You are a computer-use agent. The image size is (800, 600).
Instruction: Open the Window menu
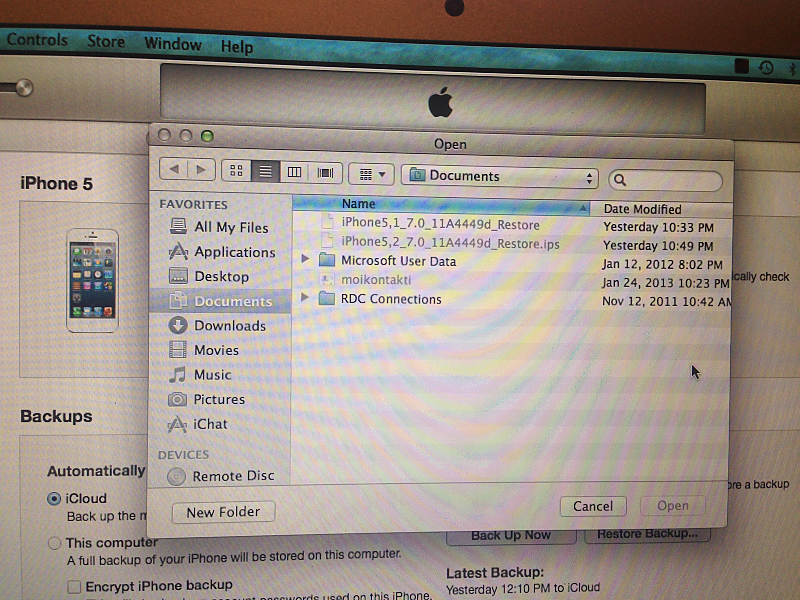point(172,44)
